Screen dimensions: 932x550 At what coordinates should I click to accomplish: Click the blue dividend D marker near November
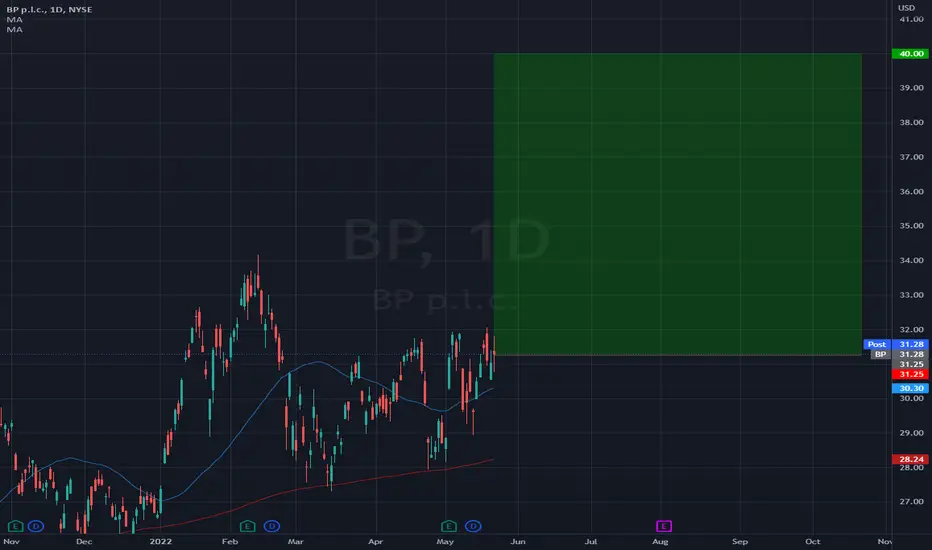coord(36,526)
